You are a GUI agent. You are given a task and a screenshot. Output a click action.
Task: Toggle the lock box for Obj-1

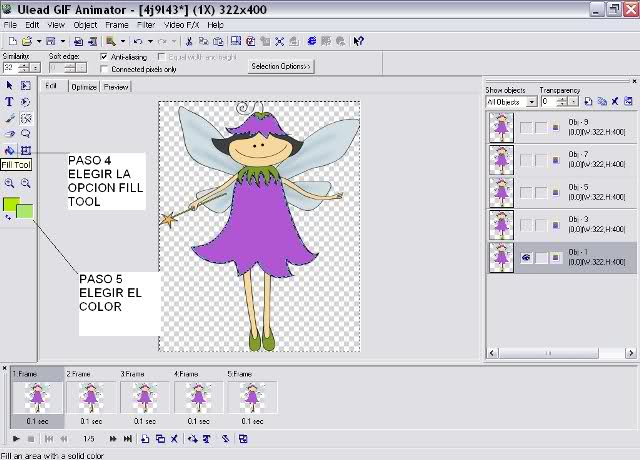point(541,258)
